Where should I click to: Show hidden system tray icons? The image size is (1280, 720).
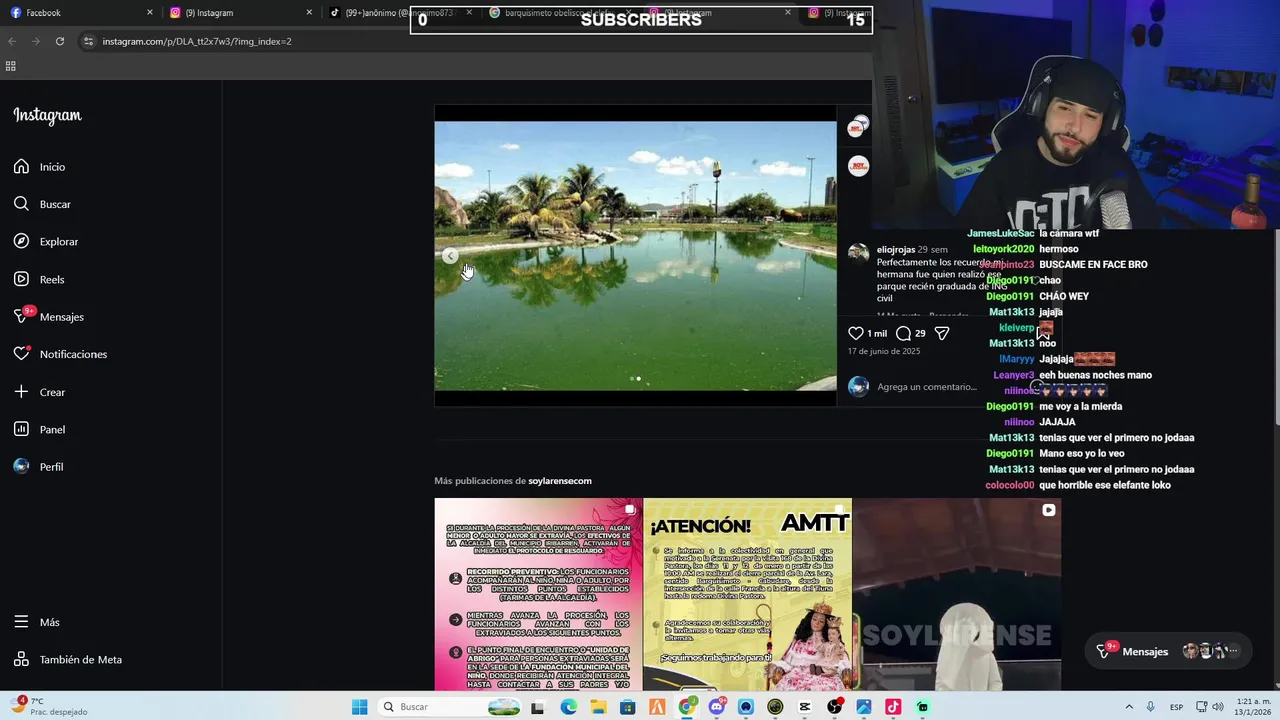(1129, 707)
